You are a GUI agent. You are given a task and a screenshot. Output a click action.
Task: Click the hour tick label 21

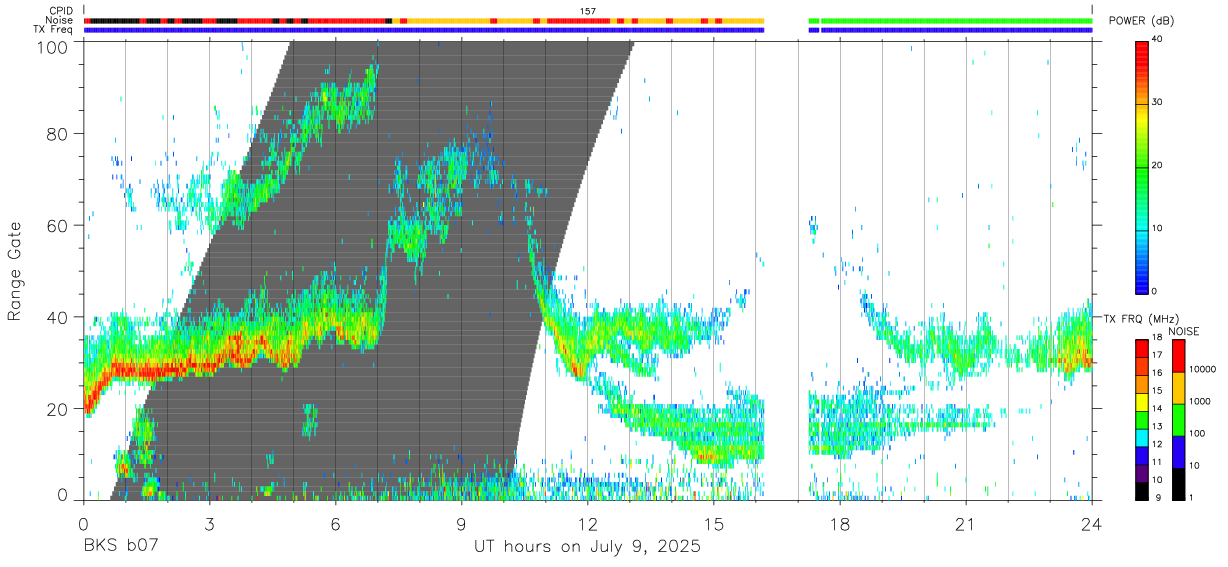965,523
